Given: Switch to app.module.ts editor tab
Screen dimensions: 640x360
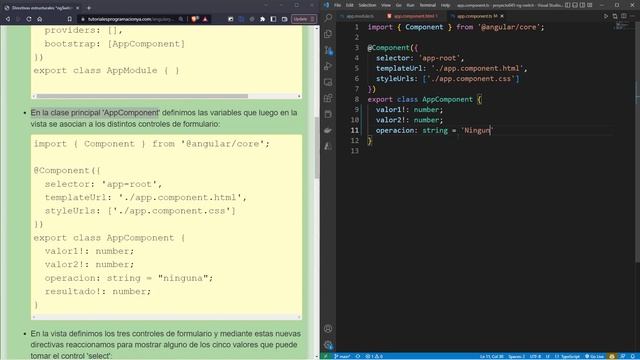Looking at the screenshot, I should [359, 16].
